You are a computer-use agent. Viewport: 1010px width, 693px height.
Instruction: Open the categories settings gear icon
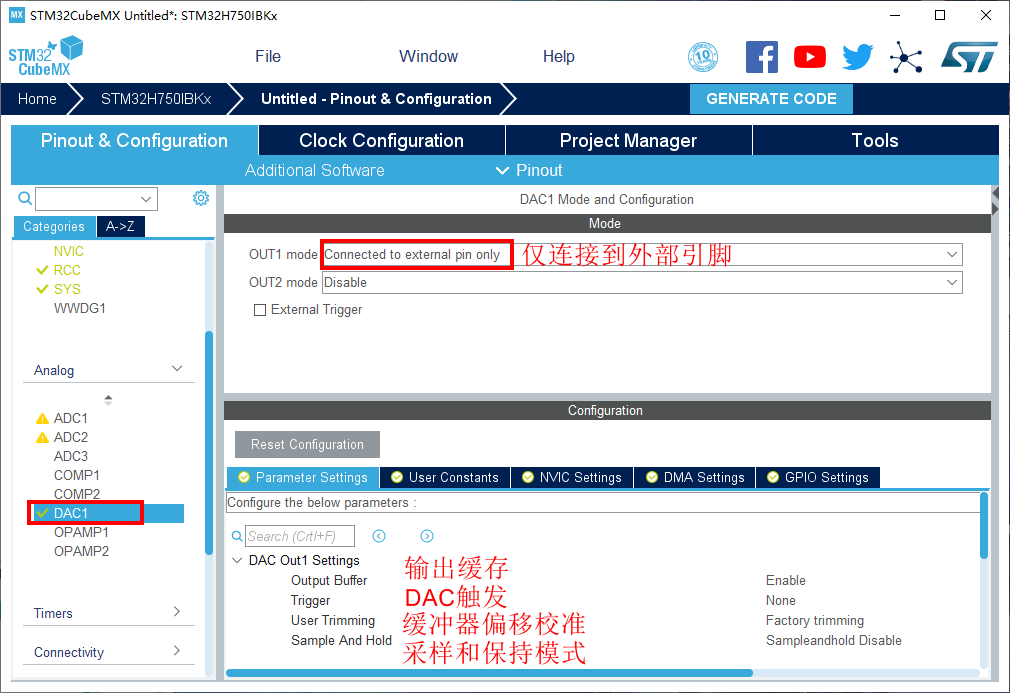(200, 198)
